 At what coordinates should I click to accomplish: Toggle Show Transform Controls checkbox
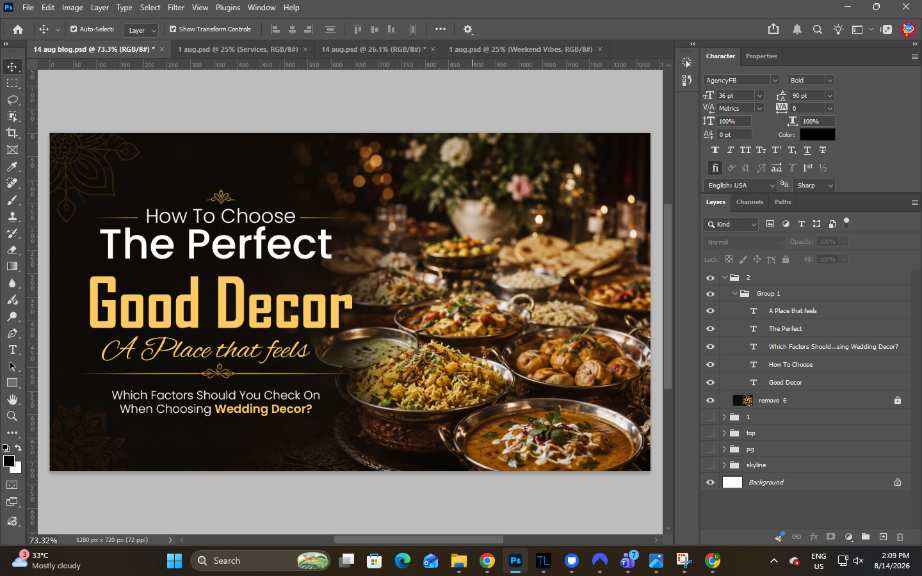(x=173, y=29)
